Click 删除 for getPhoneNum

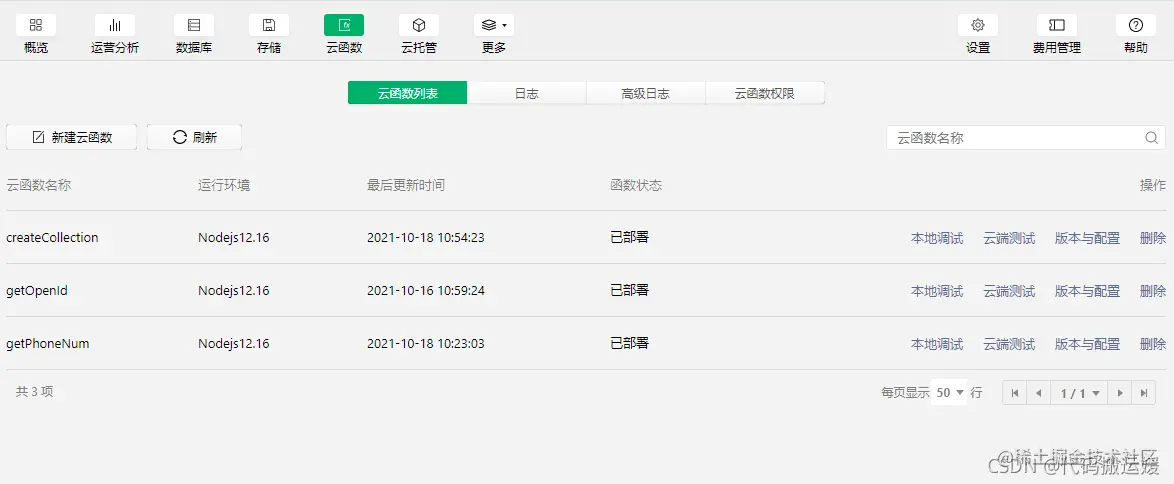1153,344
